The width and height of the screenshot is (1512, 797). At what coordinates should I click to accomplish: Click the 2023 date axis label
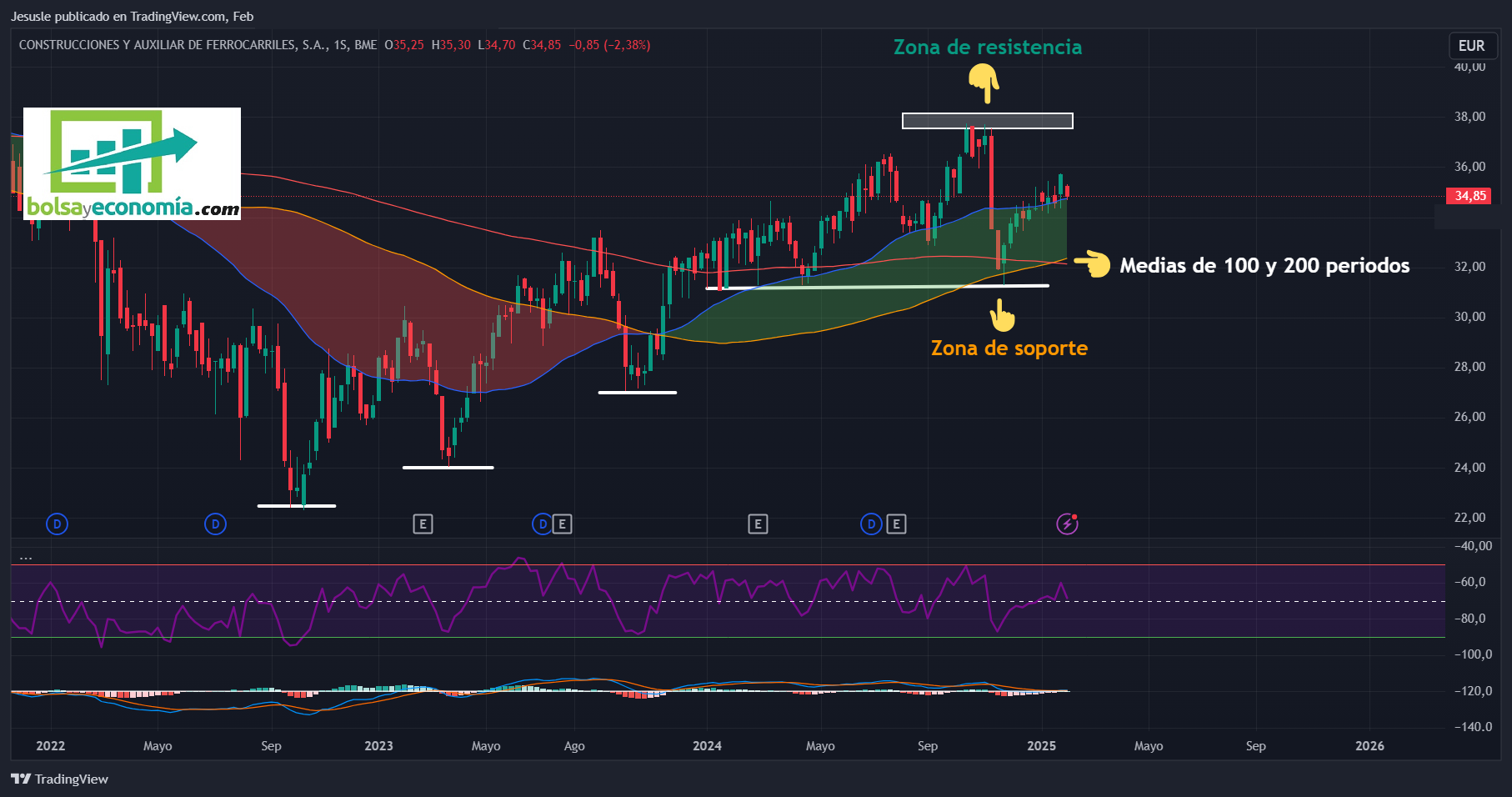[x=378, y=746]
